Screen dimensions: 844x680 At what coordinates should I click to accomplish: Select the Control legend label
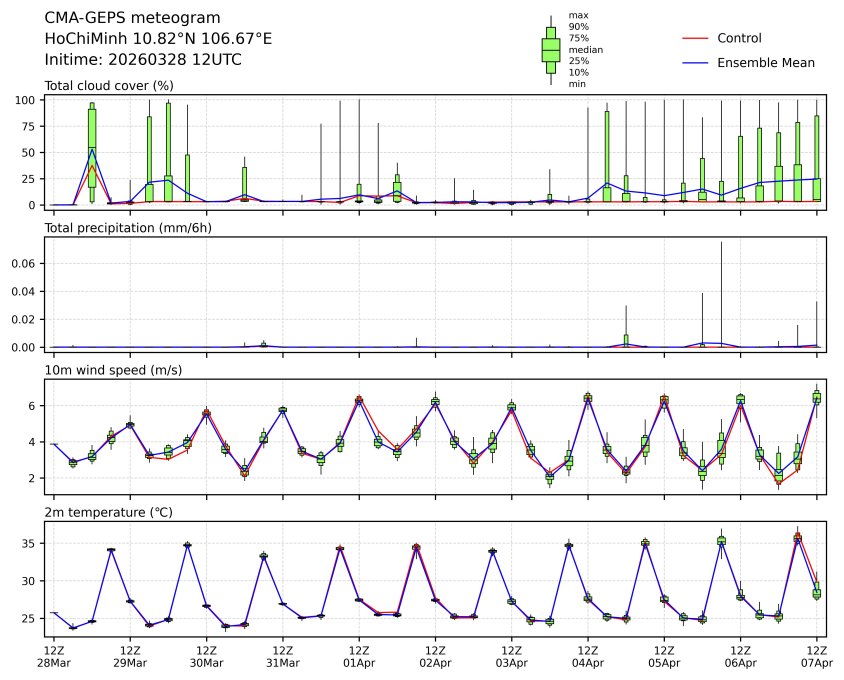point(739,38)
